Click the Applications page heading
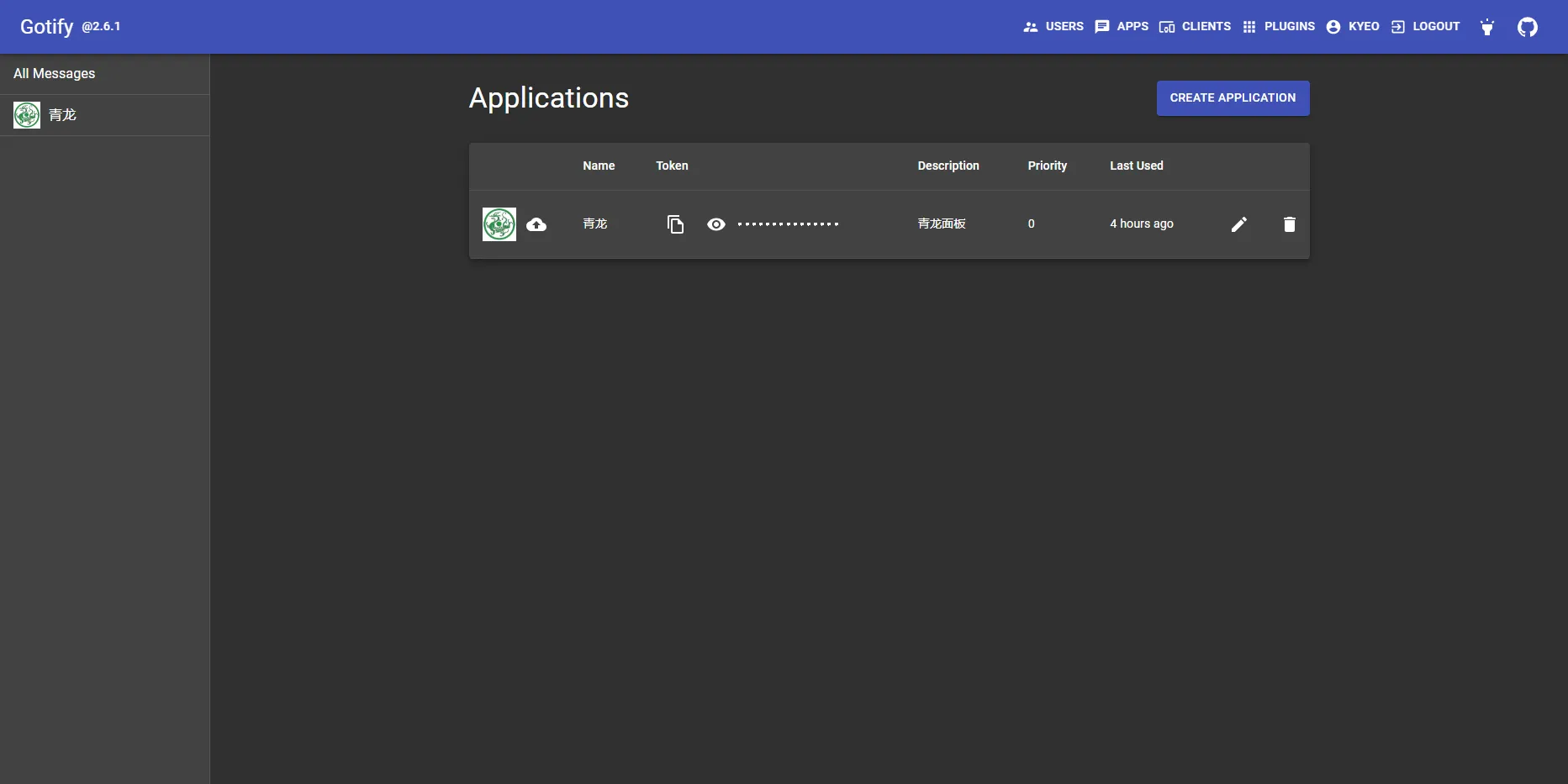 click(549, 98)
